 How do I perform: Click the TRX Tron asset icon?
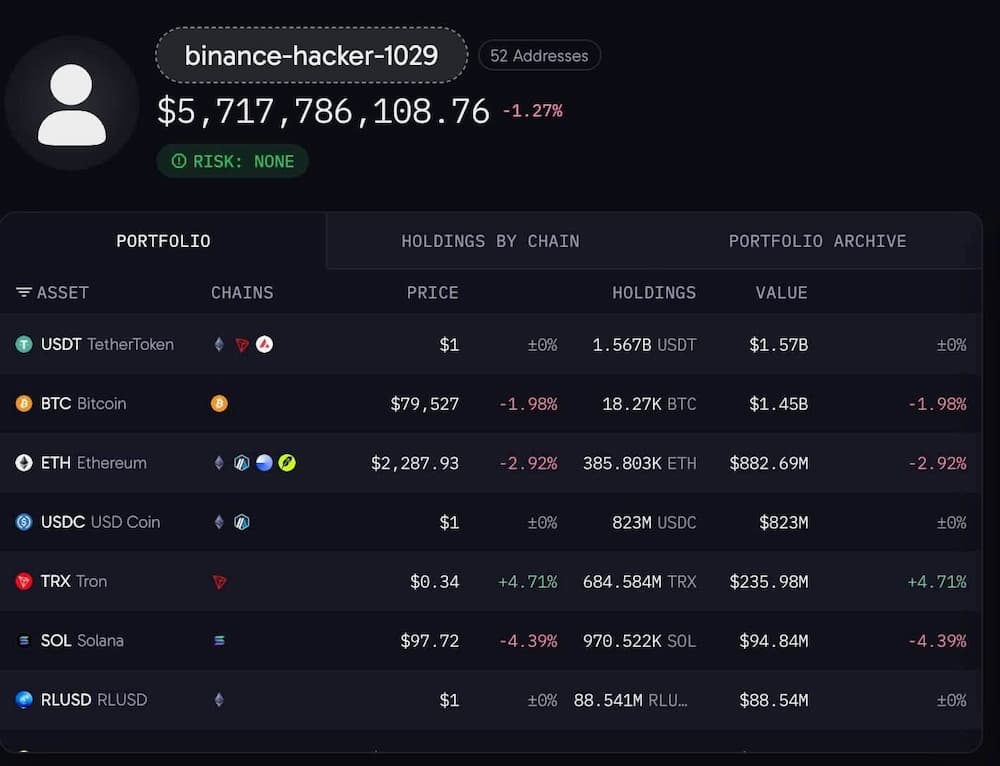[24, 582]
